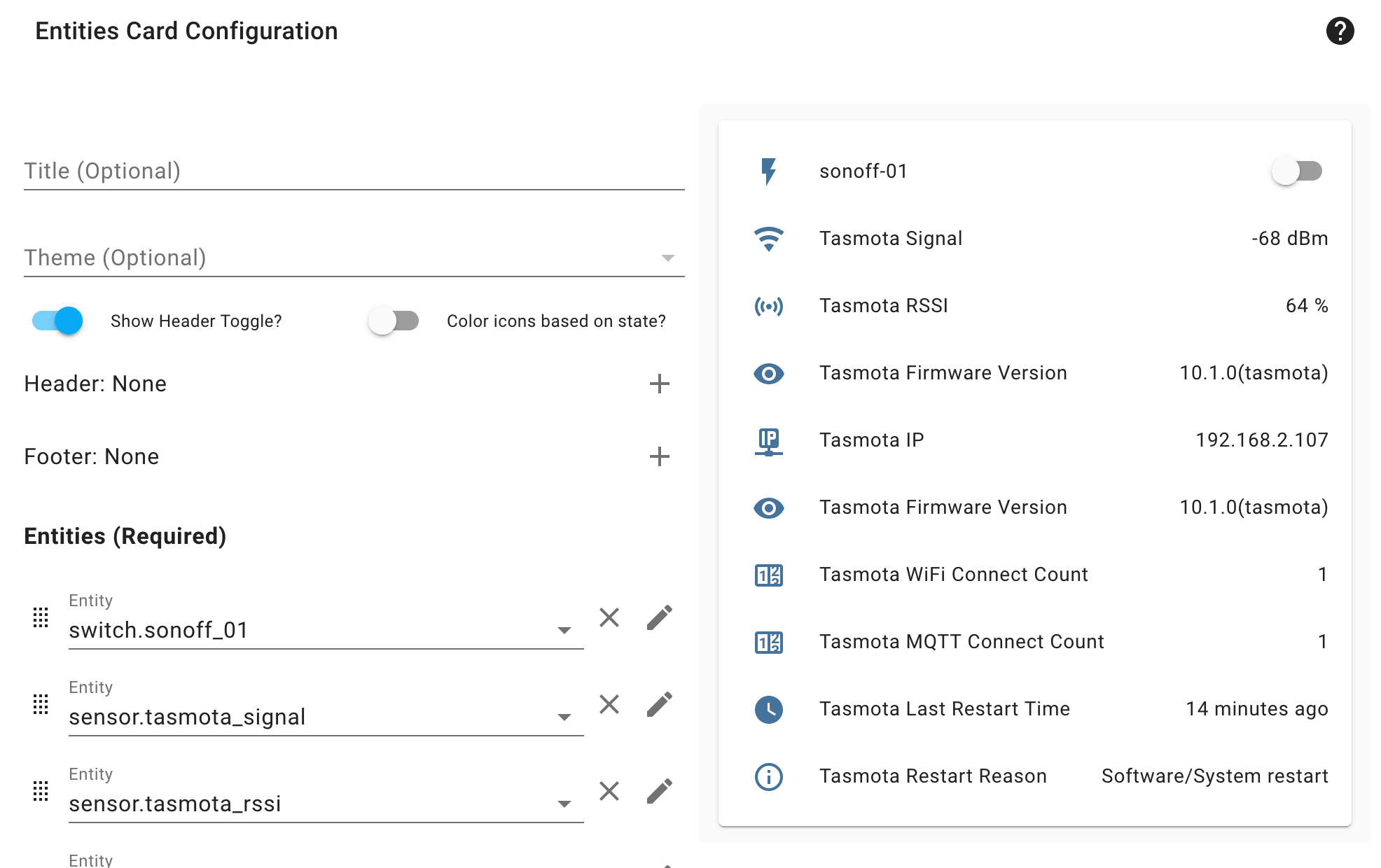Remove the switch.sonoff_01 entity
This screenshot has width=1381, height=868.
[x=609, y=617]
